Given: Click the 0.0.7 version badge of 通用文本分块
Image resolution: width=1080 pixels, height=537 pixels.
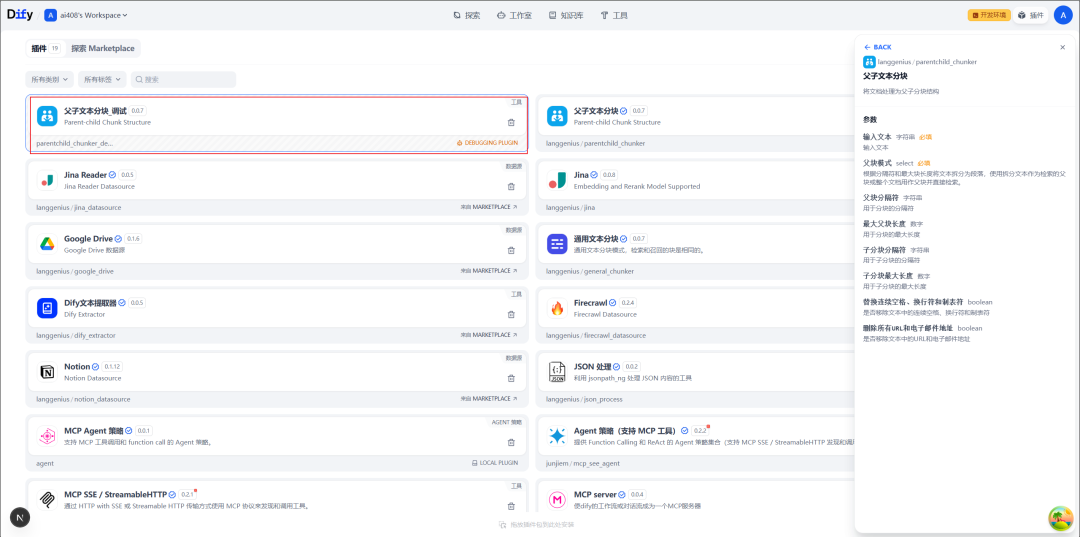Looking at the screenshot, I should [638, 238].
